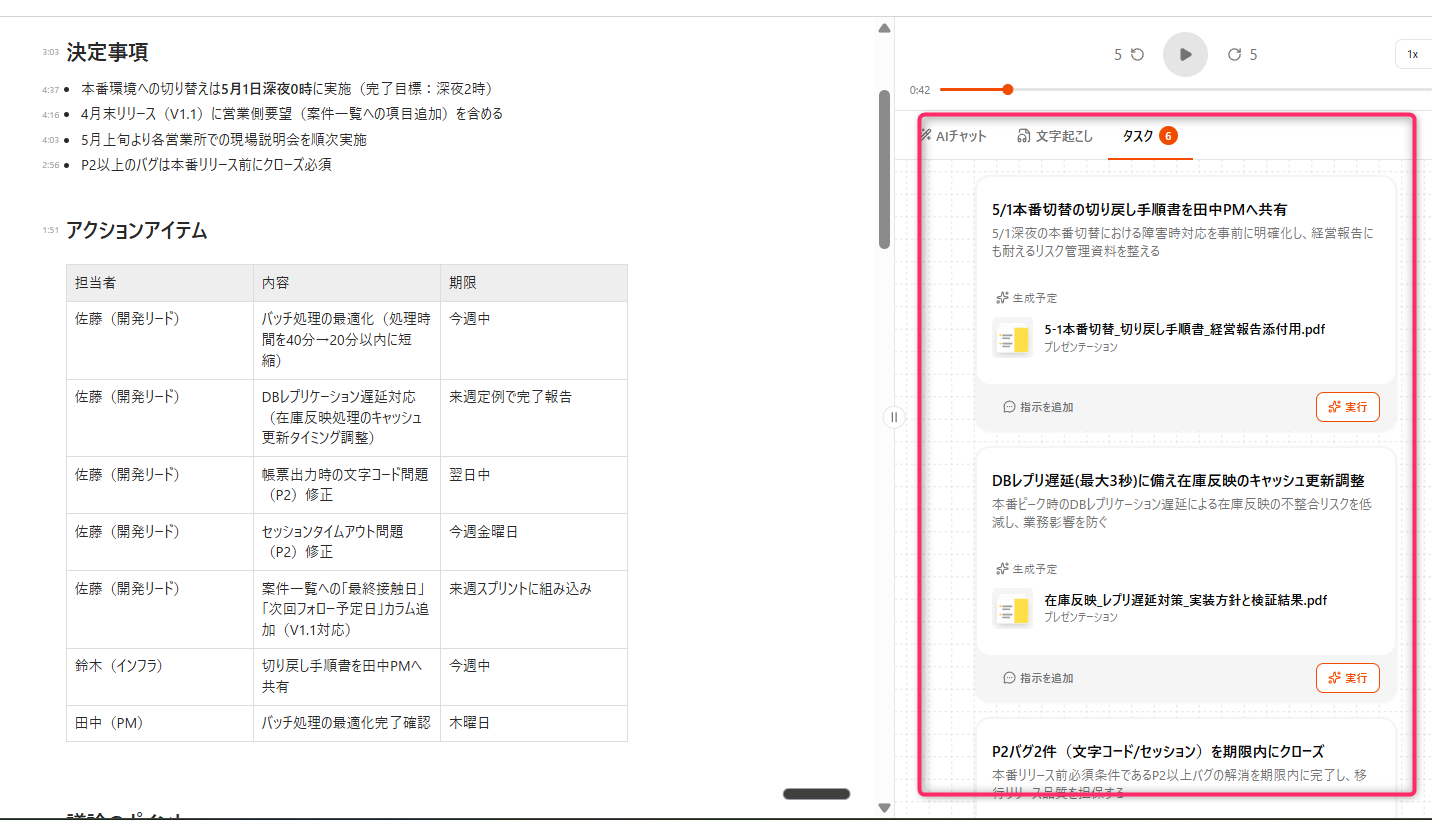Click the file name 在庫反映_レプリ遅延対策_実装方針と検証結果.pdf
Screen dimensions: 1432x820
(x=1185, y=600)
